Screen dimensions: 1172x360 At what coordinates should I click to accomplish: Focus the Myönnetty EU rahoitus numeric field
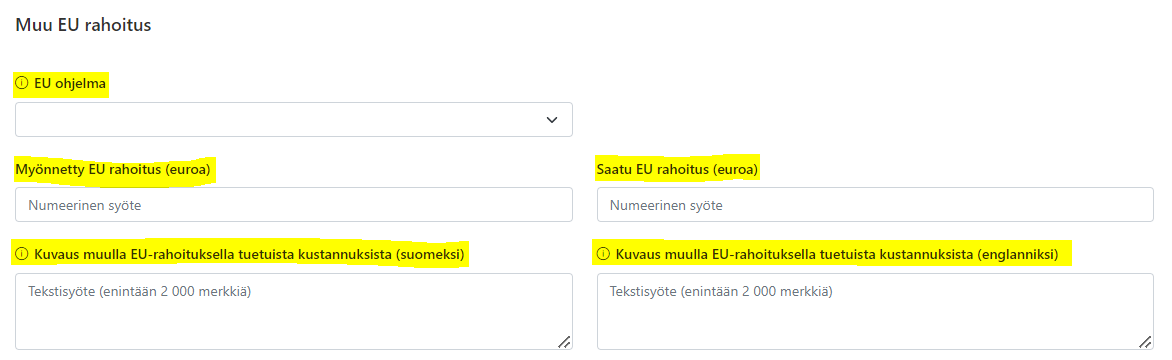coord(294,205)
